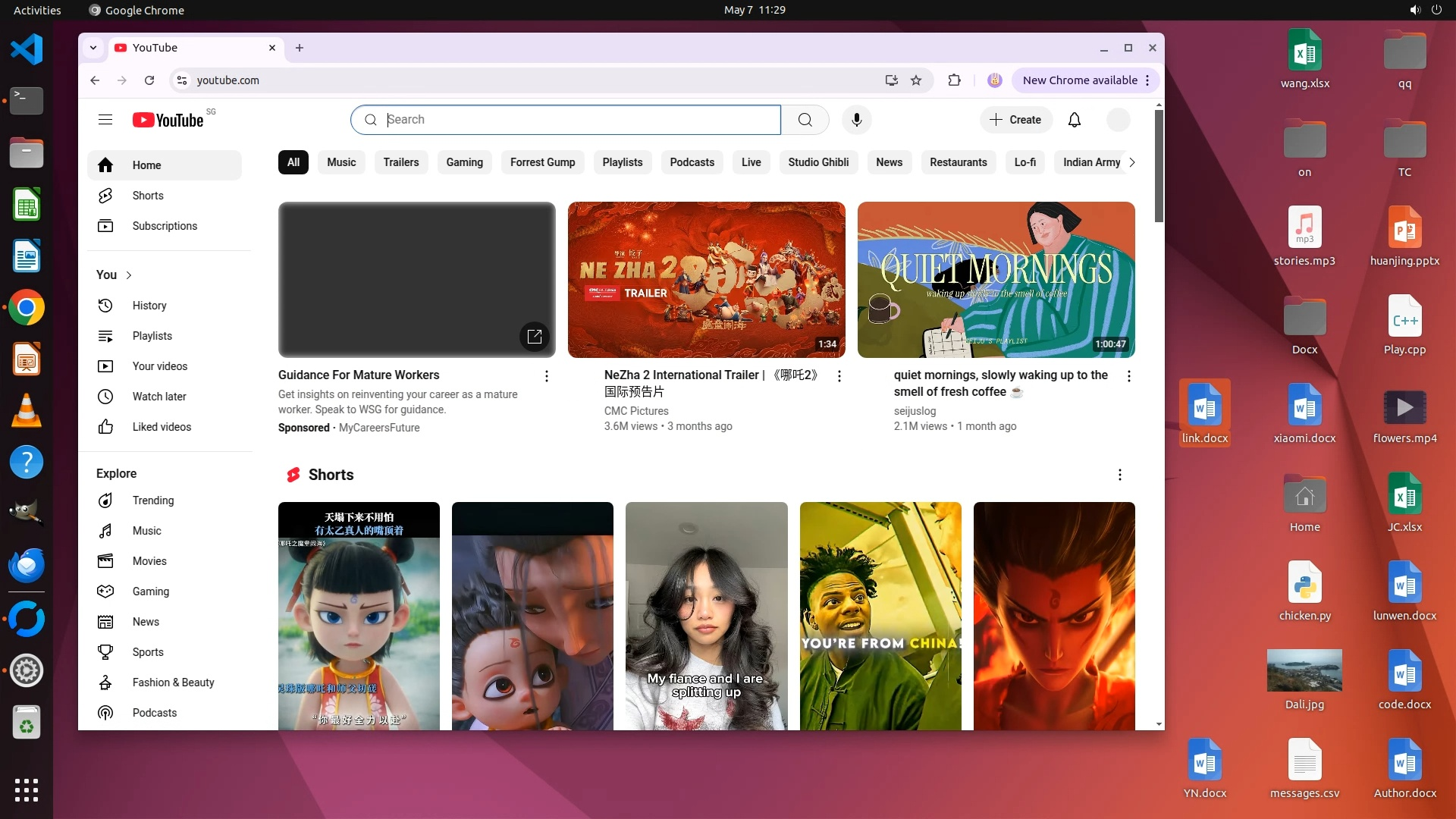This screenshot has width=1456, height=819.
Task: Click the hamburger guide menu icon
Action: (x=105, y=120)
